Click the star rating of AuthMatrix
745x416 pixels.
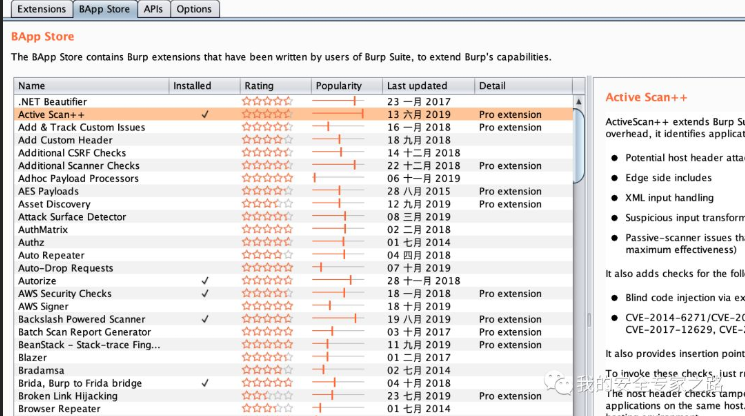click(x=267, y=229)
